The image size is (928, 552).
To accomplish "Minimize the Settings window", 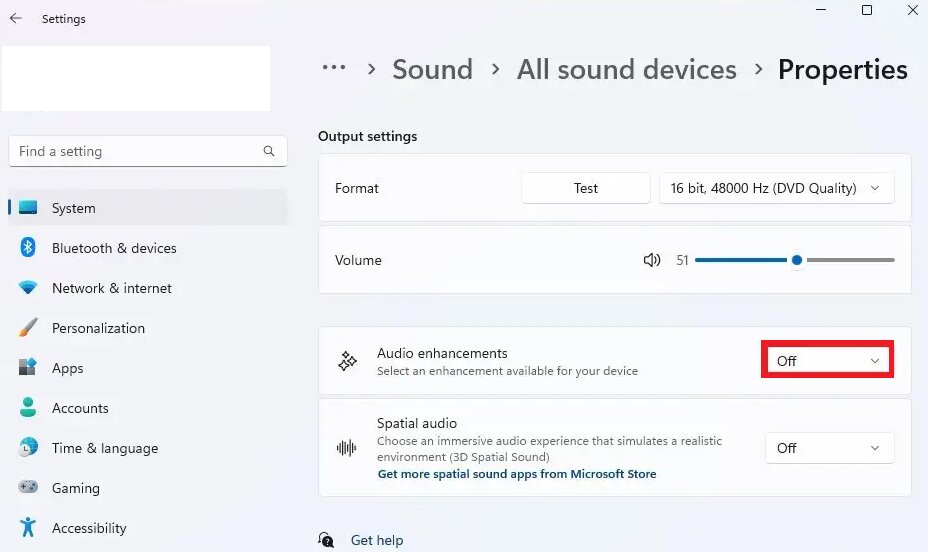I will tap(821, 10).
